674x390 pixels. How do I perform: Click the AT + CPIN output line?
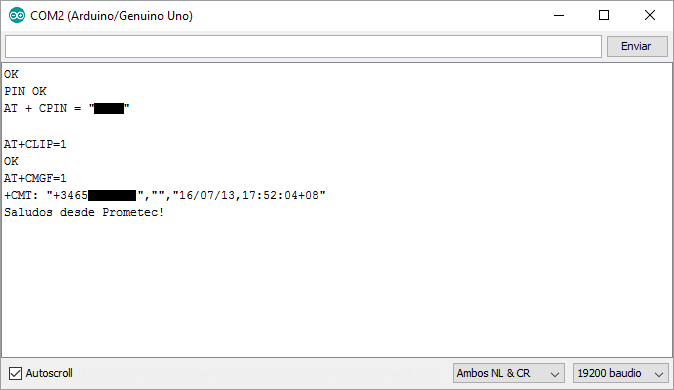[x=67, y=108]
